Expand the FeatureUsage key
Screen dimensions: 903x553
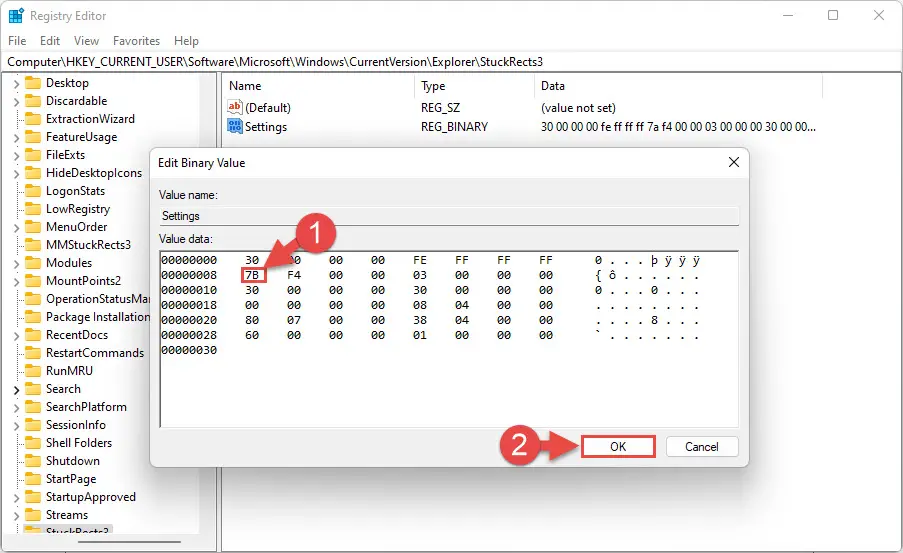point(16,138)
